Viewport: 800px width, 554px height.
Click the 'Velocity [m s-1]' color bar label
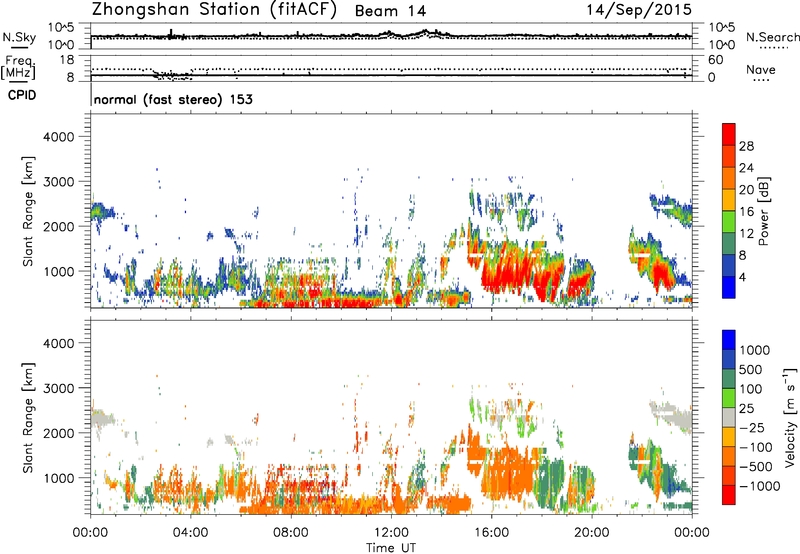coord(790,417)
